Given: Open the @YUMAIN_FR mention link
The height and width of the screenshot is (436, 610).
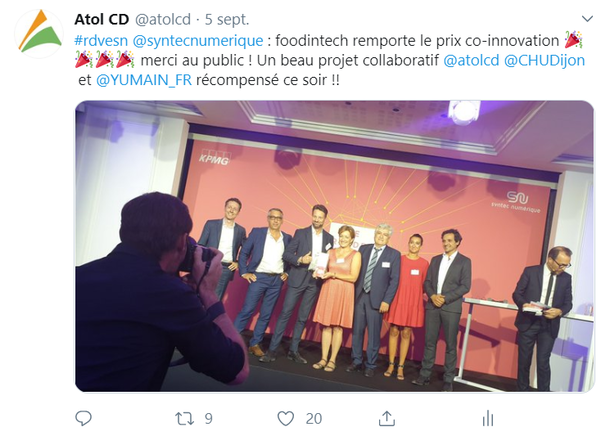Looking at the screenshot, I should (144, 80).
